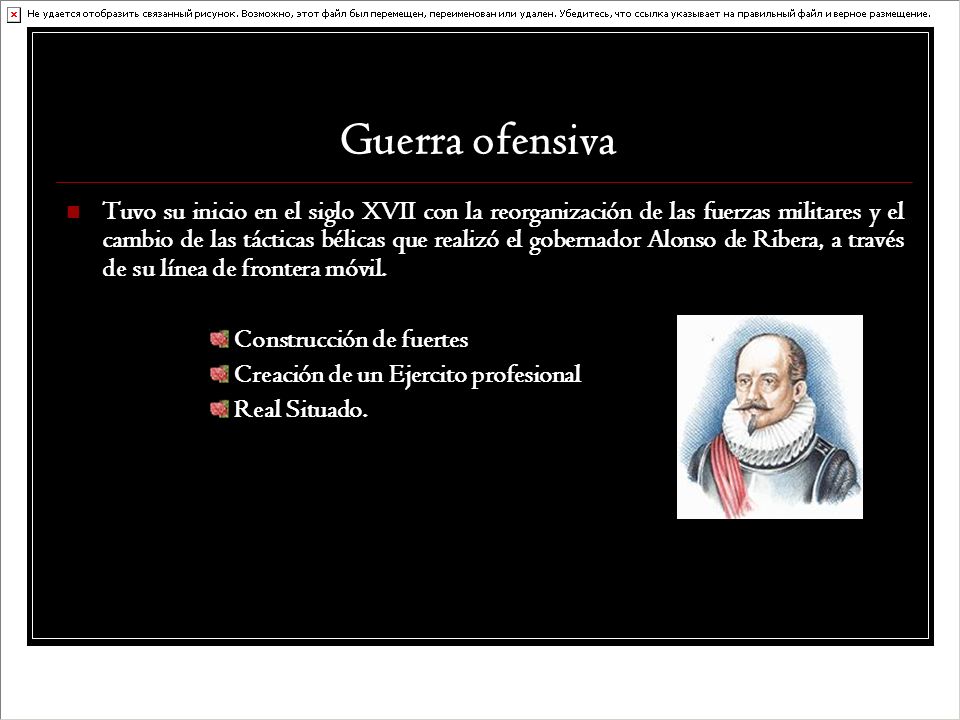This screenshot has height=720, width=960.
Task: Click the rose bullet icon beside 'Real Situado.'
Action: [219, 409]
